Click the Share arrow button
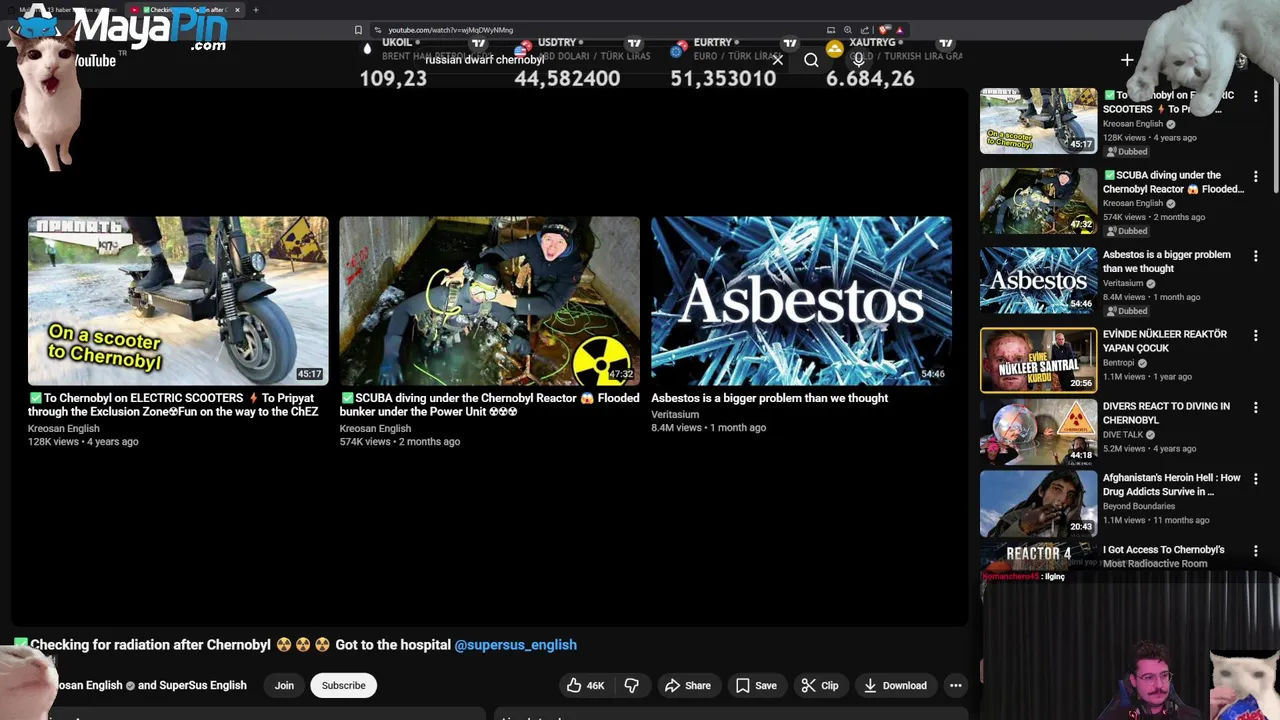The width and height of the screenshot is (1280, 720). click(688, 685)
